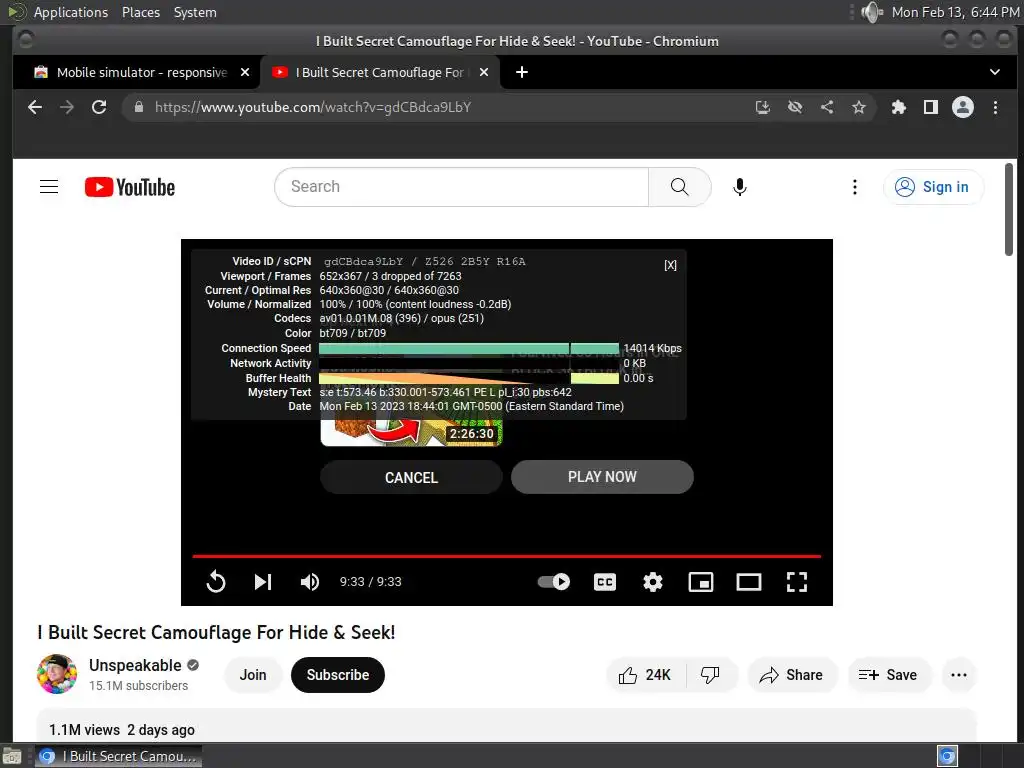Open the Extensions puzzle icon
The width and height of the screenshot is (1024, 768).
coord(899,107)
